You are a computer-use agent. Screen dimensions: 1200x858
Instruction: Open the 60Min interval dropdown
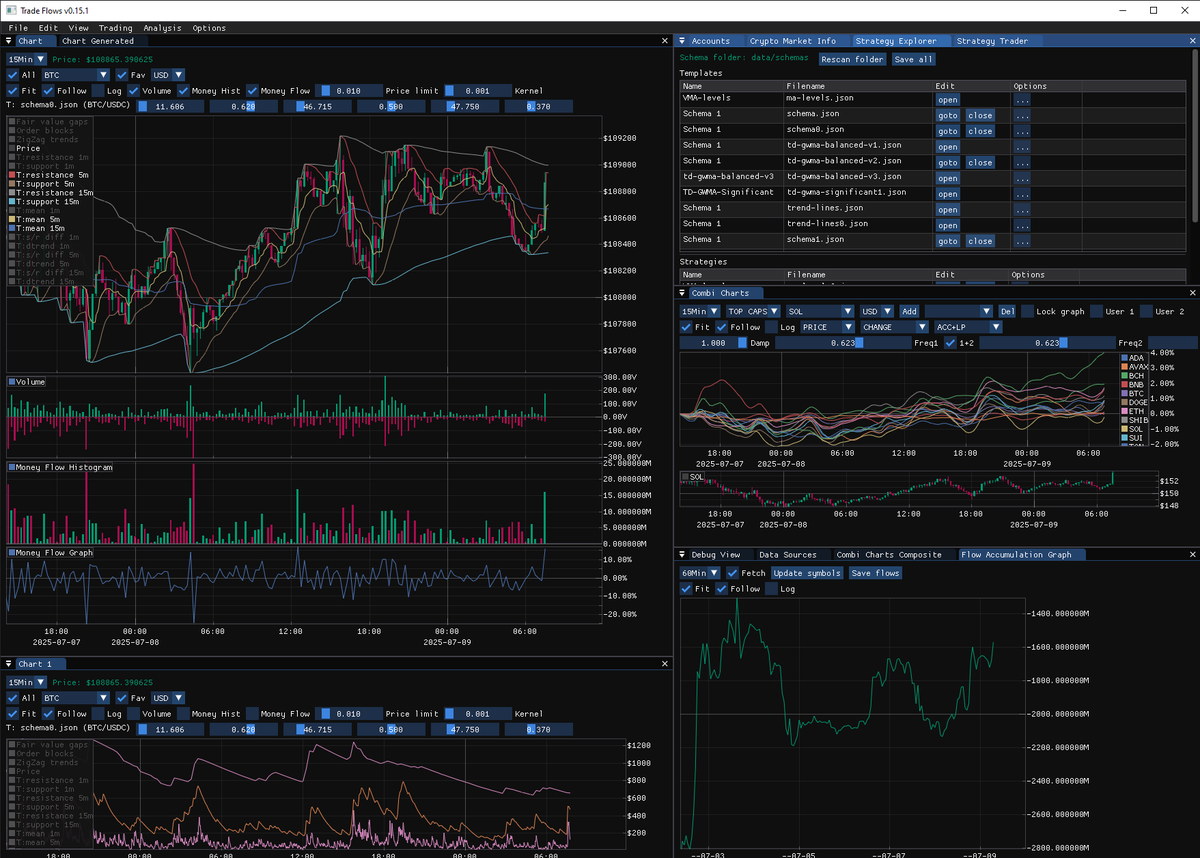[700, 573]
